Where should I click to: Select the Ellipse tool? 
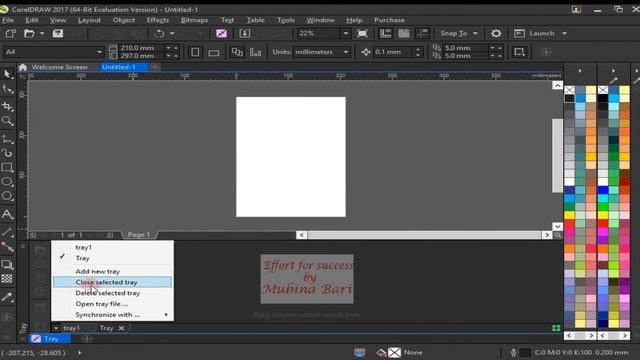(7, 182)
